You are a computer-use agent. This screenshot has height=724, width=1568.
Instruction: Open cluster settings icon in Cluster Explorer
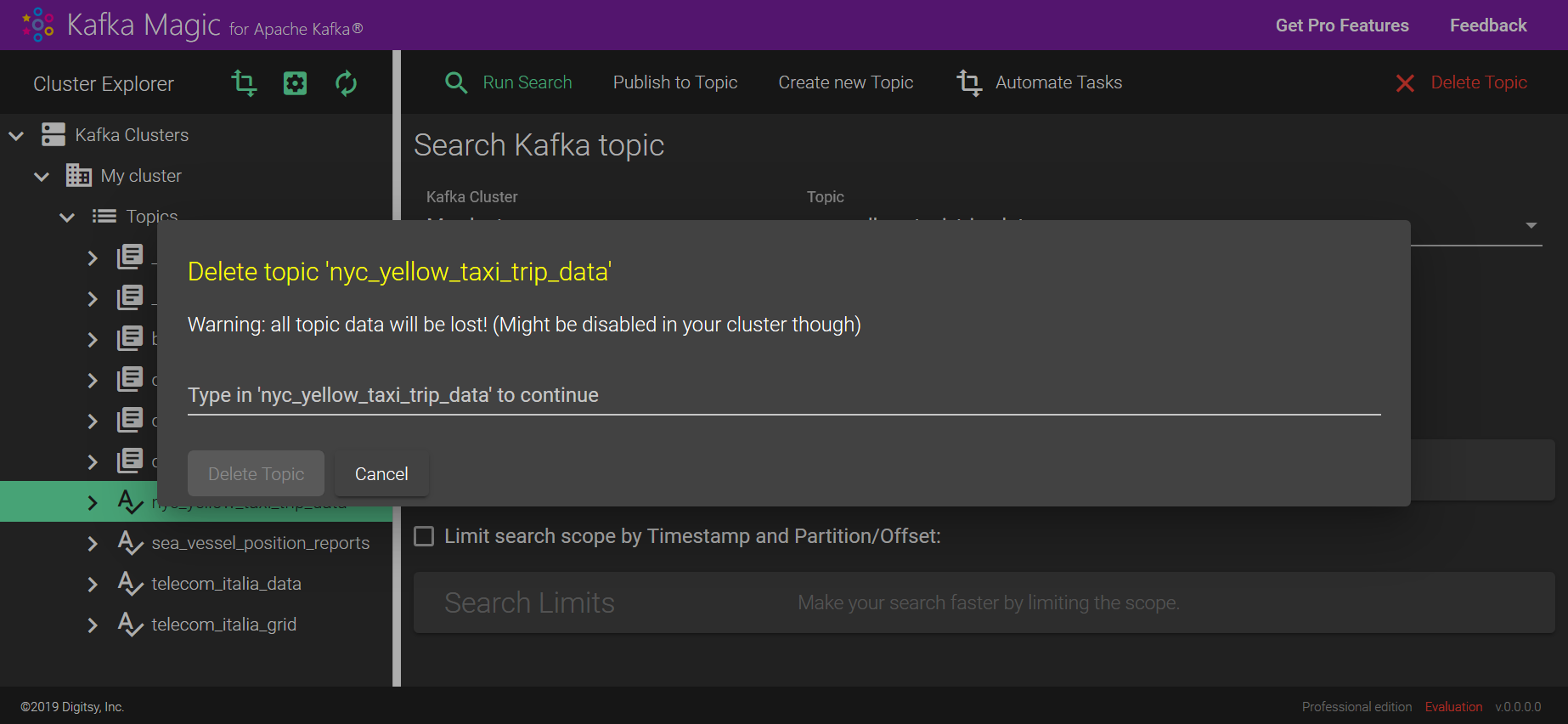(x=295, y=83)
